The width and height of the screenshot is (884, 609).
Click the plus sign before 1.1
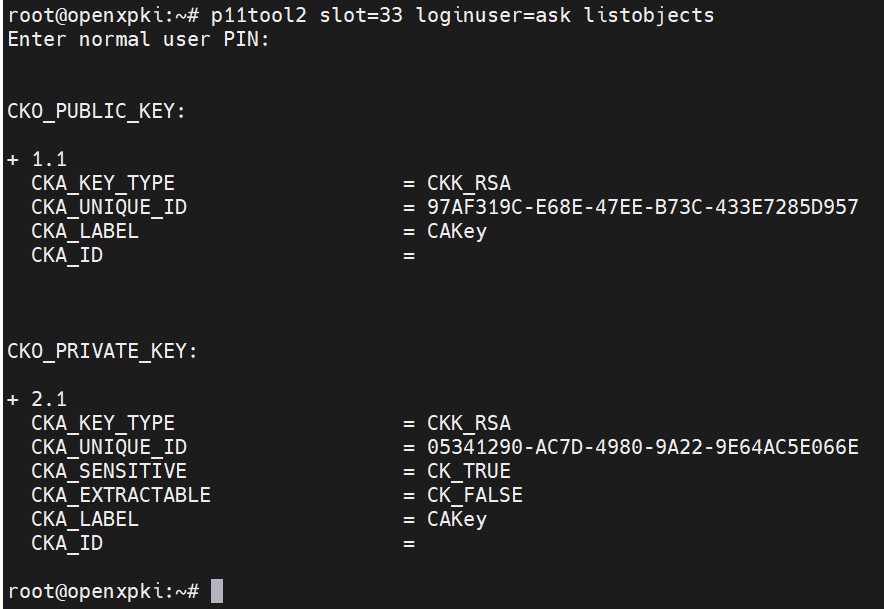[13, 160]
